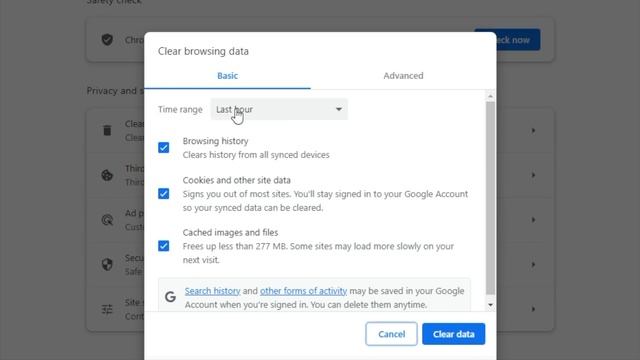Viewport: 640px width, 360px height.
Task: Click the trash can icon in settings
Action: [107, 131]
